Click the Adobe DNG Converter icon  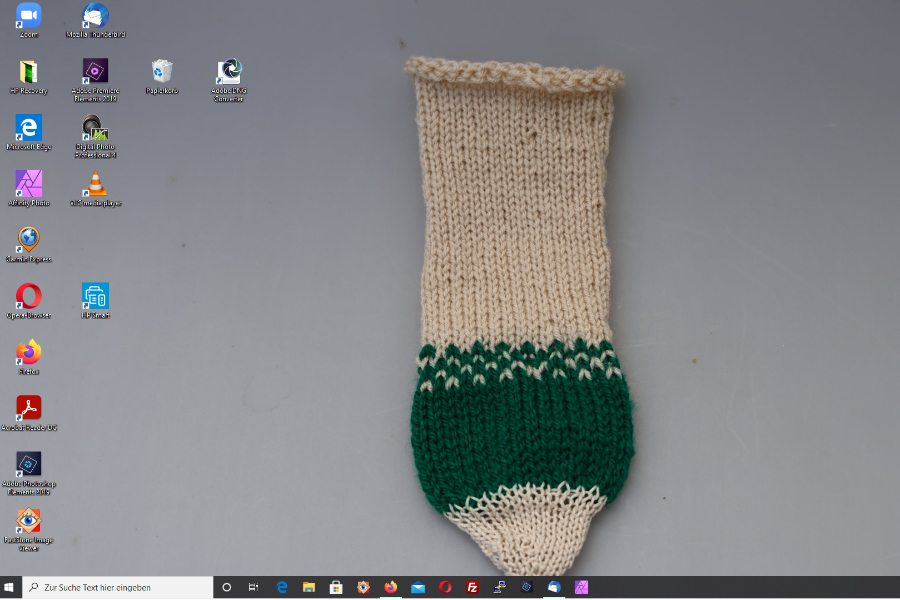tap(229, 71)
